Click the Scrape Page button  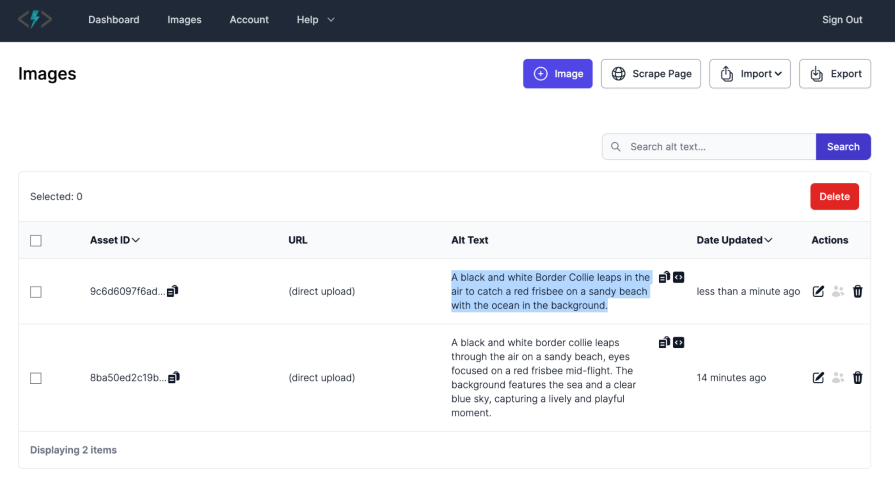click(650, 74)
